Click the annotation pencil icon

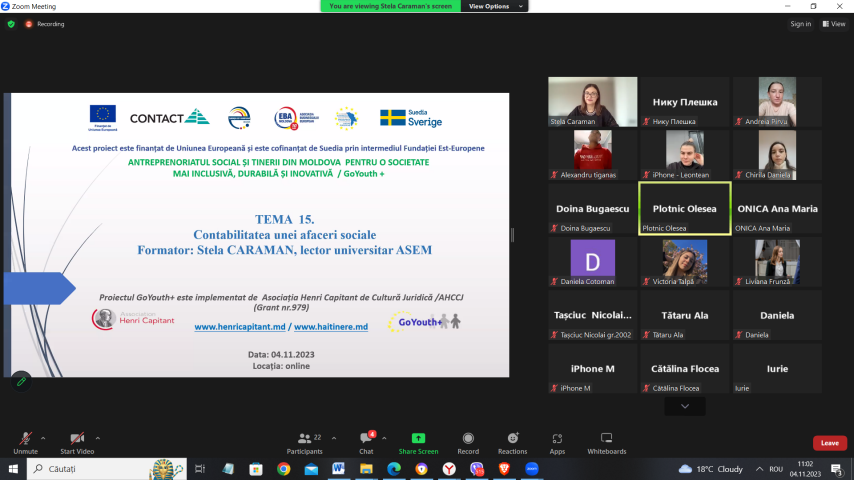coord(21,382)
